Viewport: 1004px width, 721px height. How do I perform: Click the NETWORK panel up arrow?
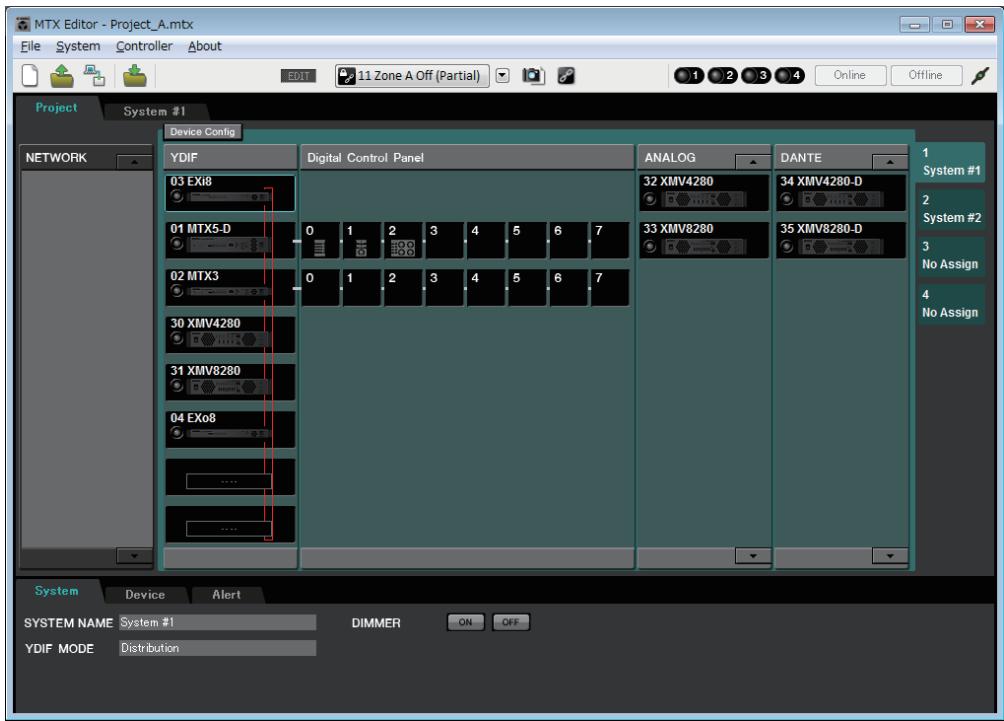click(134, 161)
